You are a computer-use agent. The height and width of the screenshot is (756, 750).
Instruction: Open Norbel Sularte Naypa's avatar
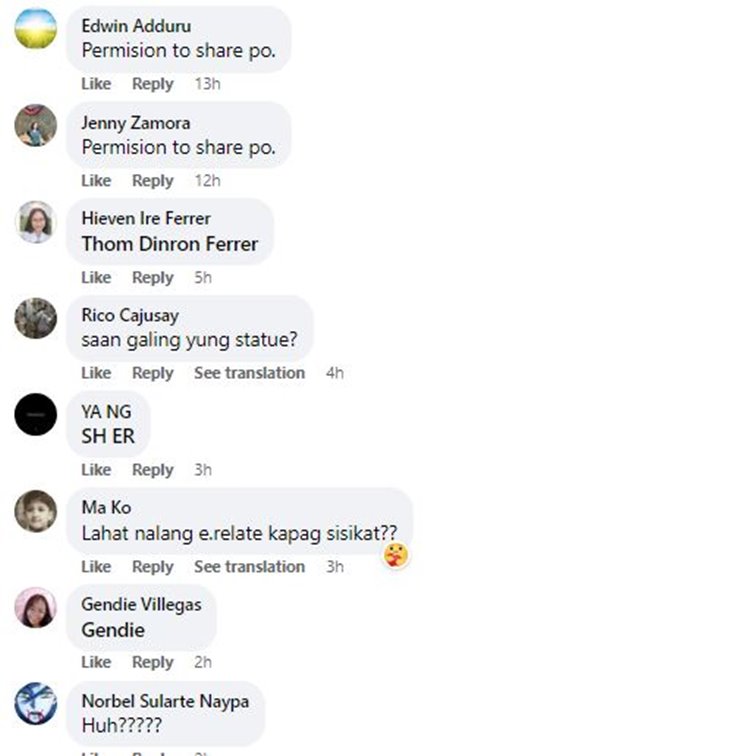click(36, 703)
